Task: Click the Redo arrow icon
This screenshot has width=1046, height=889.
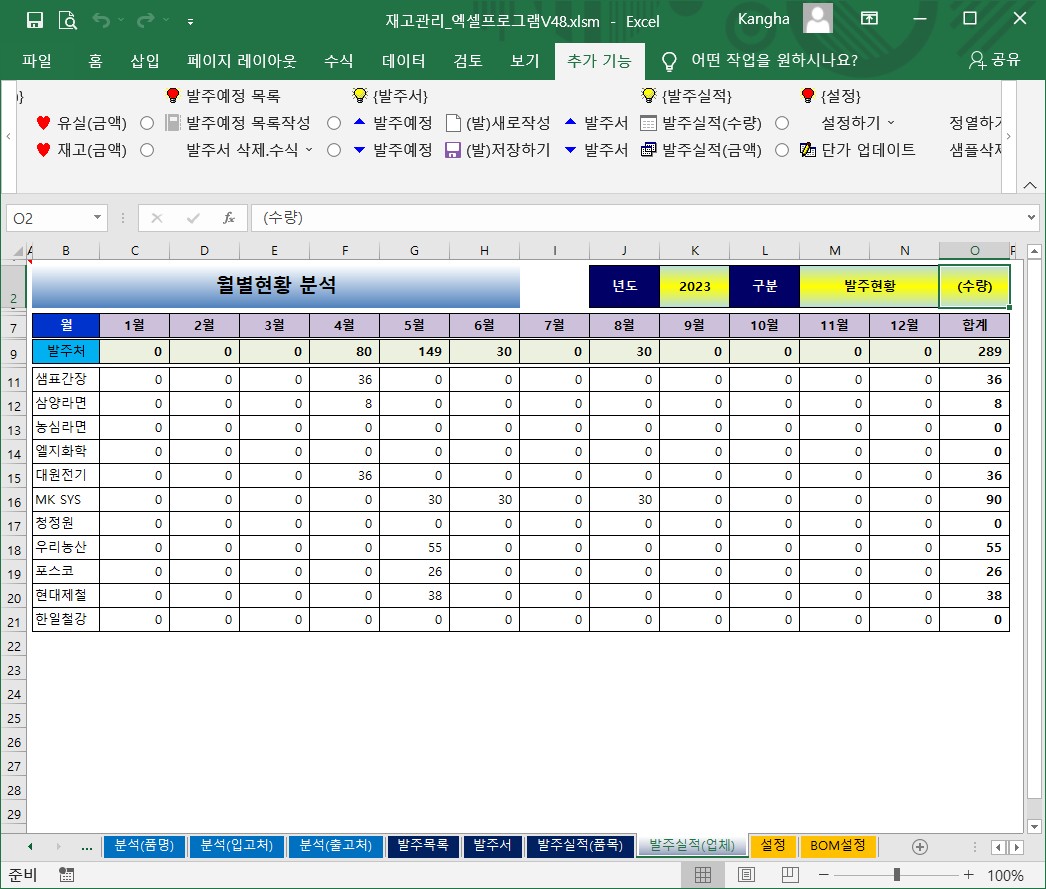Action: (x=145, y=21)
